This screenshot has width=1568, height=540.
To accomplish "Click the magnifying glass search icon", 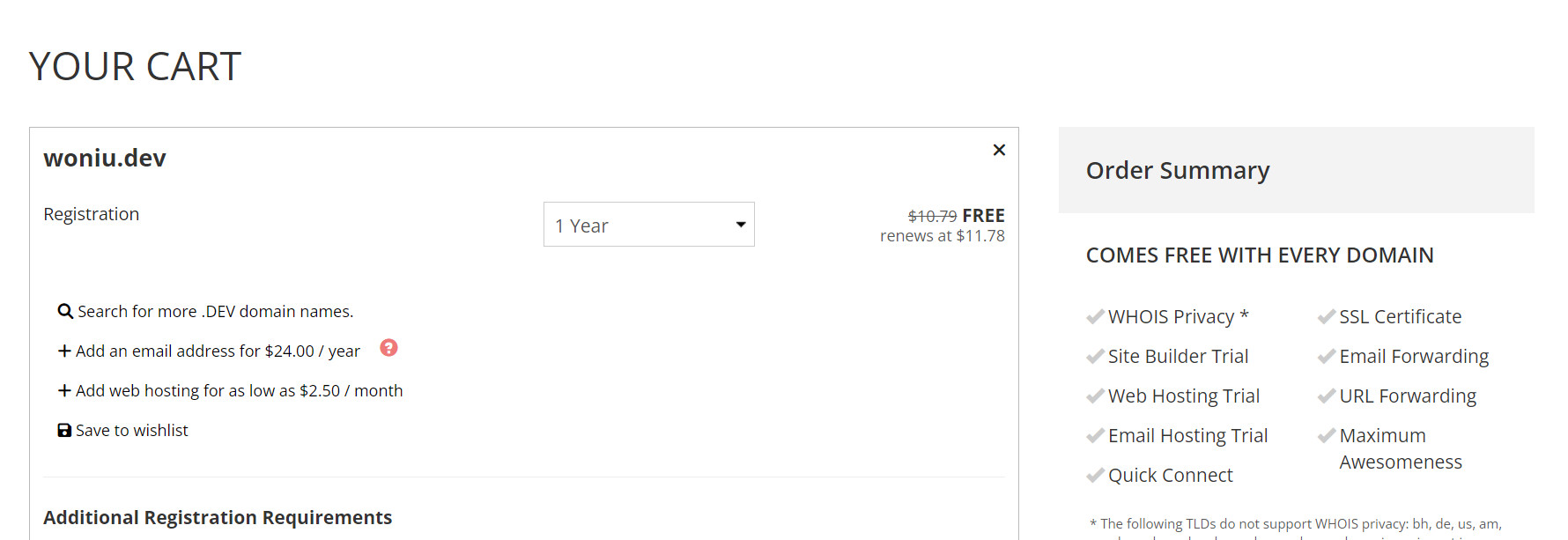I will (65, 312).
